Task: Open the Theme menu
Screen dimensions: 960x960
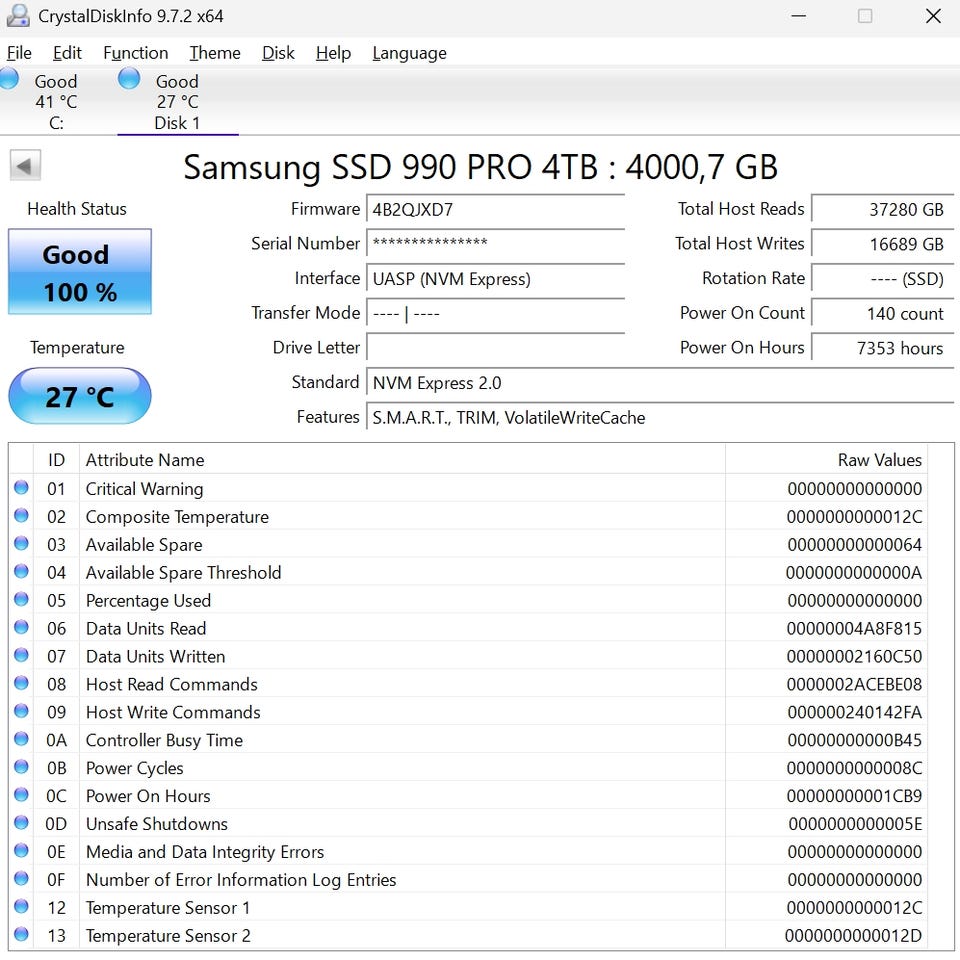Action: (x=215, y=53)
